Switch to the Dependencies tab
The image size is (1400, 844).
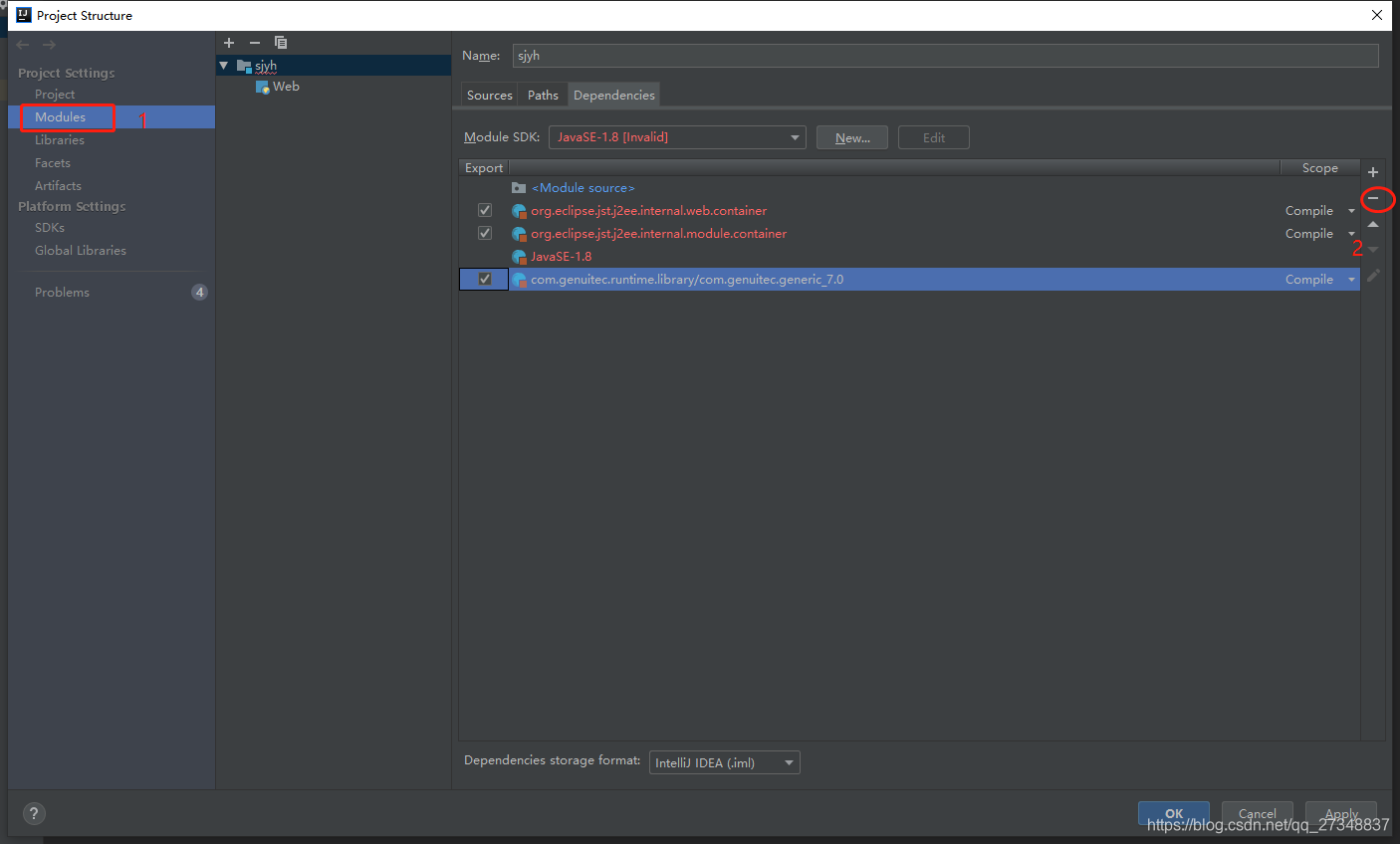point(614,96)
